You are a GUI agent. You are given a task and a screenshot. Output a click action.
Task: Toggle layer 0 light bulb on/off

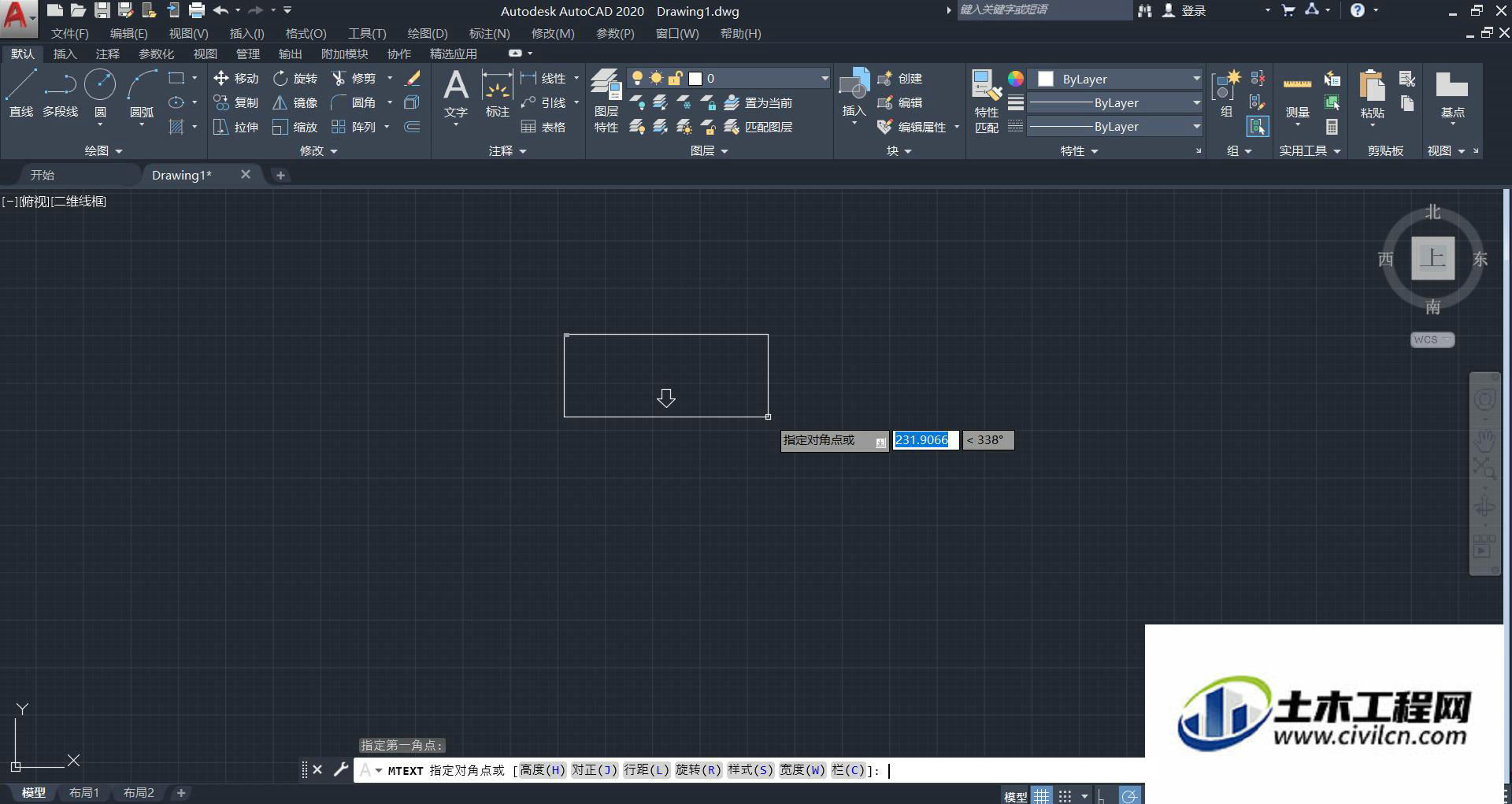637,78
